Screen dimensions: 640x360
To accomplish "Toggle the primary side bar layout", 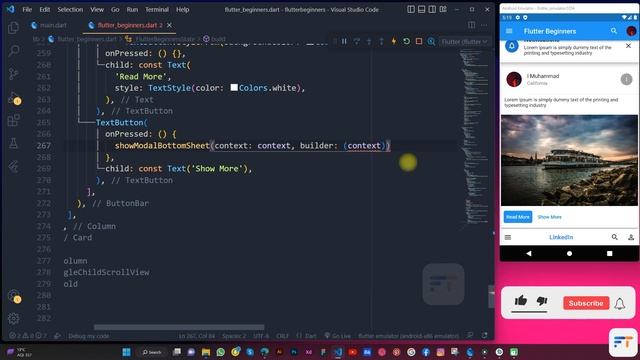I will coord(411,9).
